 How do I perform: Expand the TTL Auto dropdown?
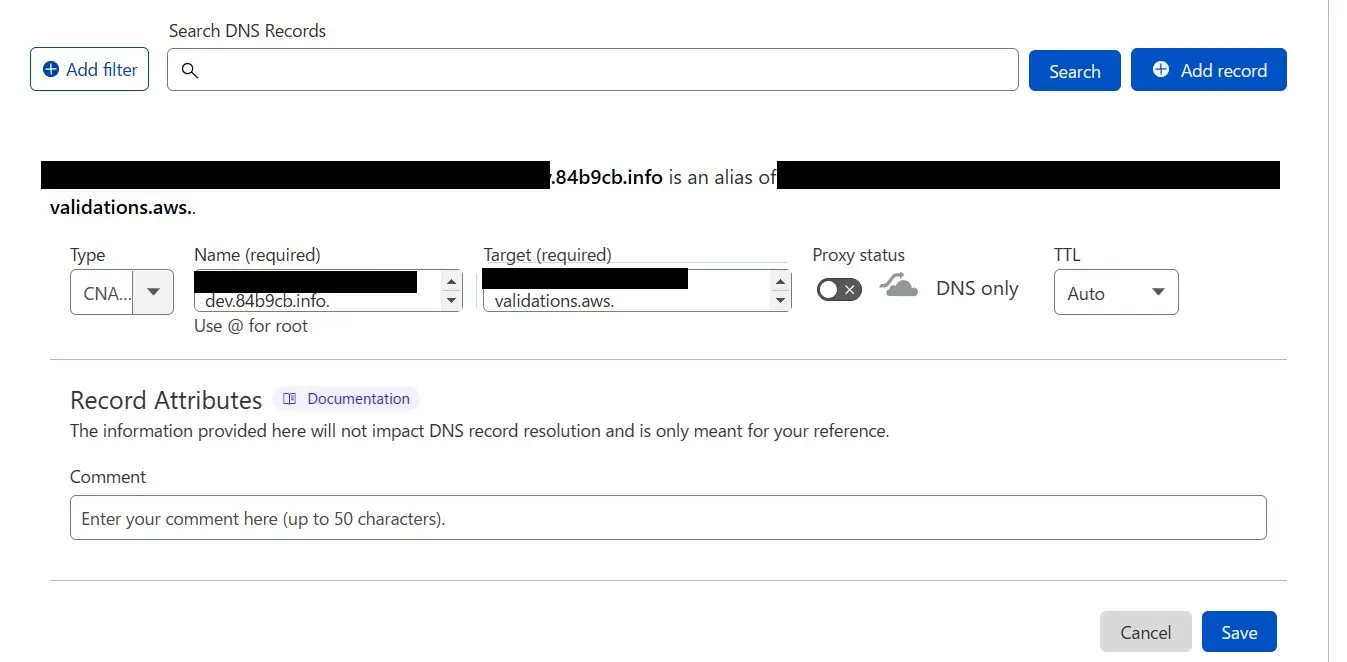pos(1116,293)
